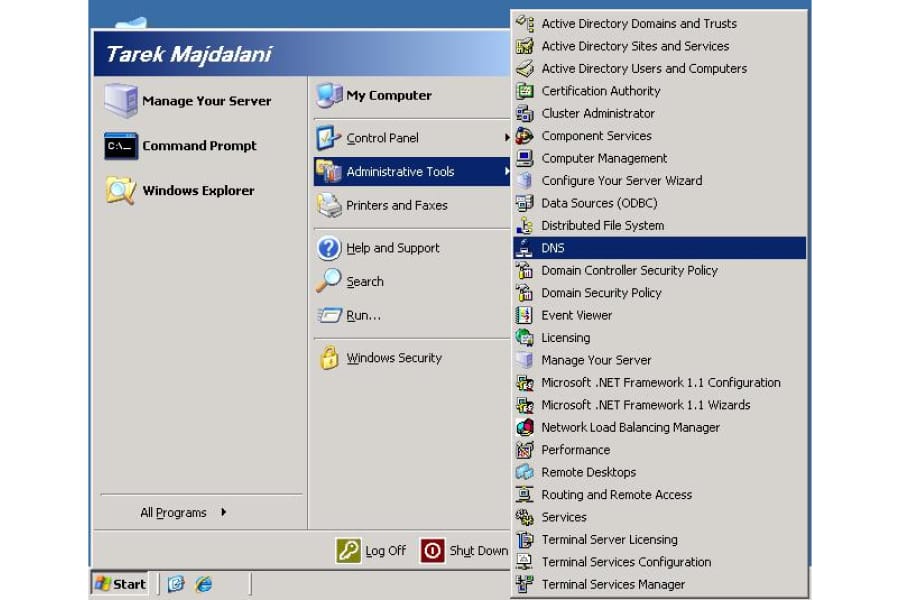Click the Log Off button

pyautogui.click(x=371, y=551)
